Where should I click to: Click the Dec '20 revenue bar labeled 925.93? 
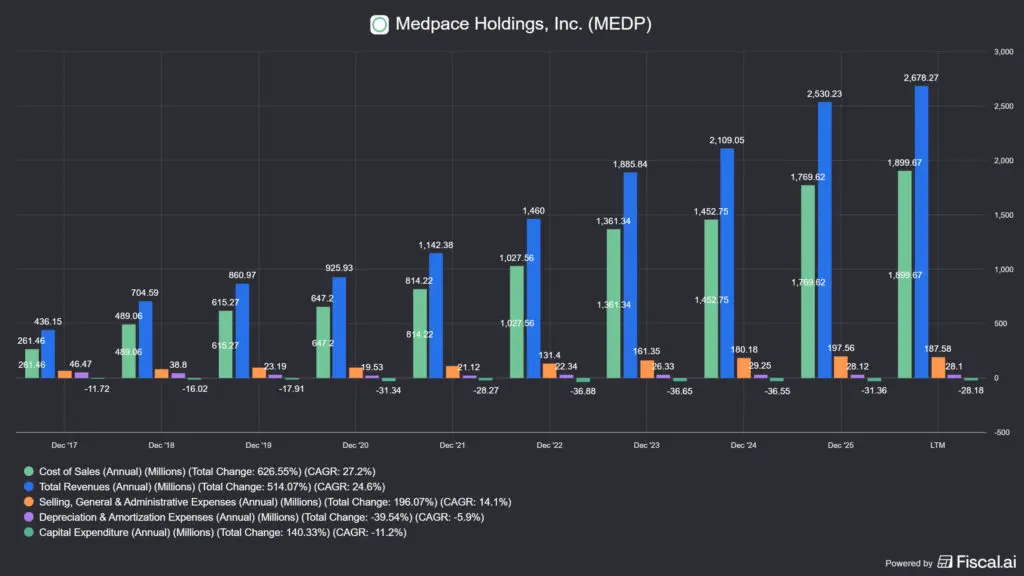tap(340, 327)
